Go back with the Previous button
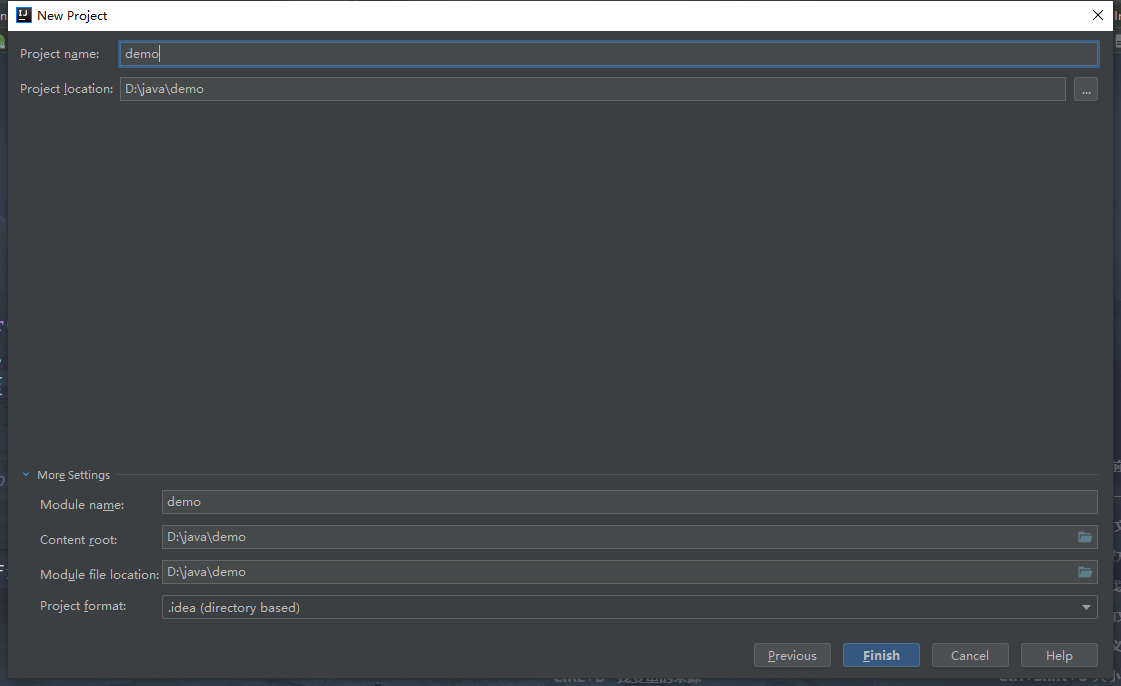 pyautogui.click(x=792, y=655)
